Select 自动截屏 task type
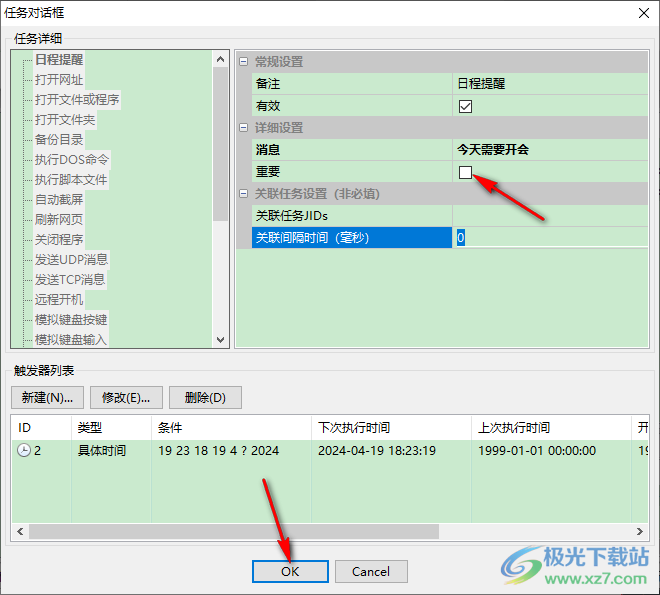Image resolution: width=660 pixels, height=595 pixels. [x=59, y=200]
